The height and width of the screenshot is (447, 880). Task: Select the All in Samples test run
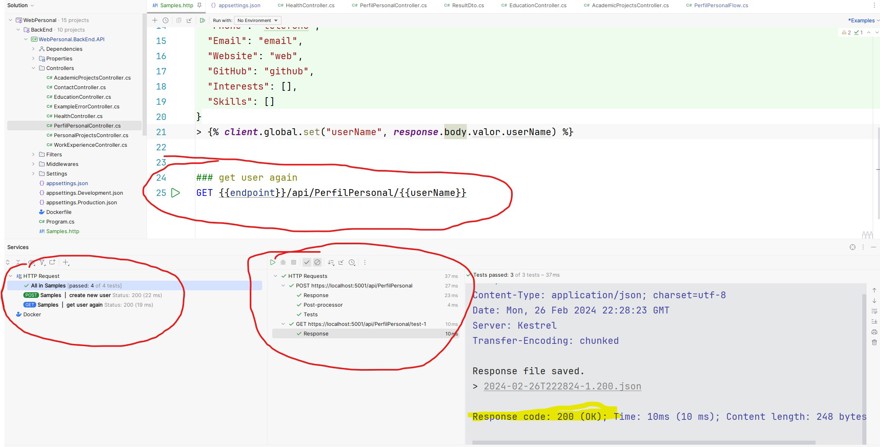pyautogui.click(x=134, y=286)
